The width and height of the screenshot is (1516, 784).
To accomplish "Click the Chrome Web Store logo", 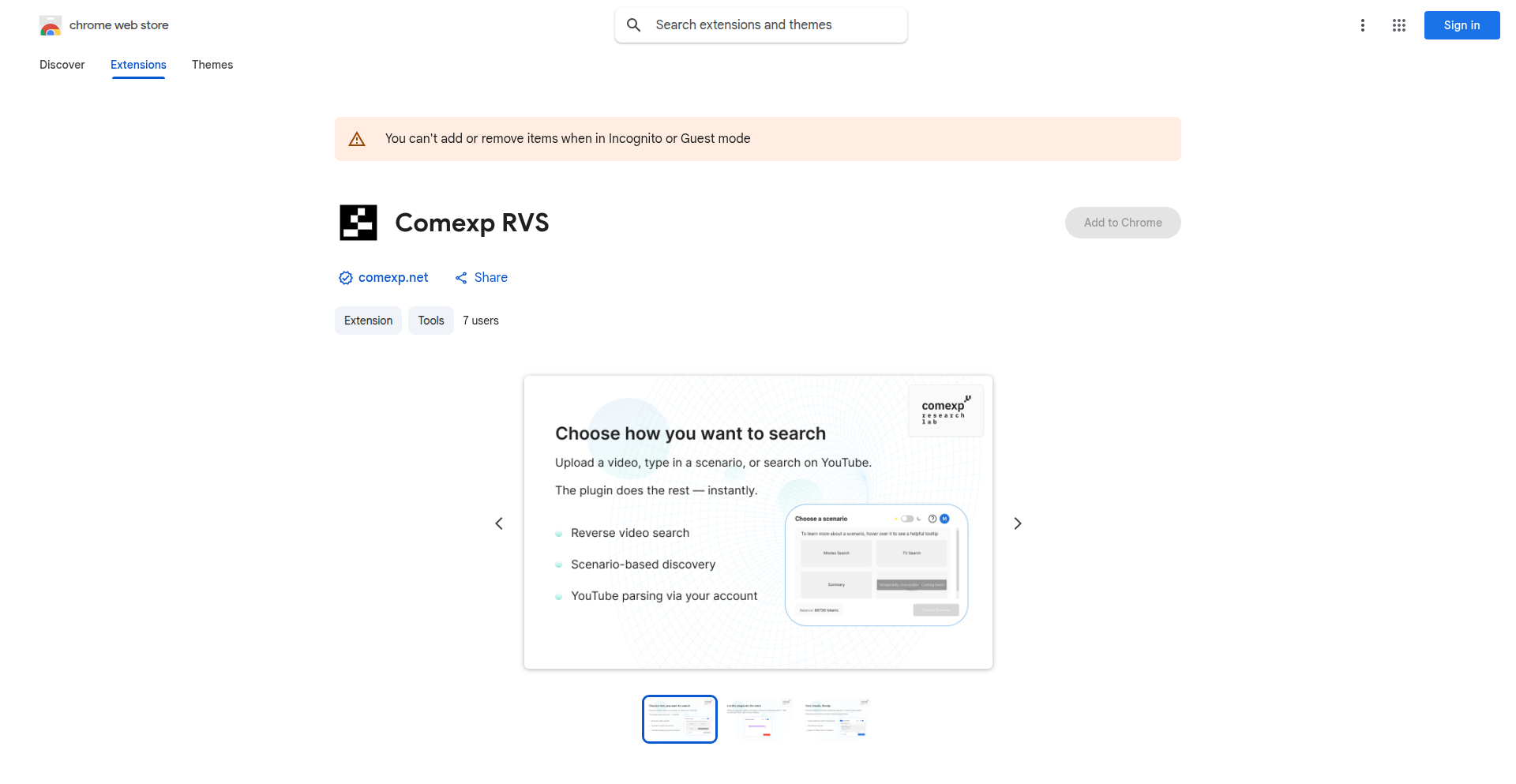I will pos(51,25).
